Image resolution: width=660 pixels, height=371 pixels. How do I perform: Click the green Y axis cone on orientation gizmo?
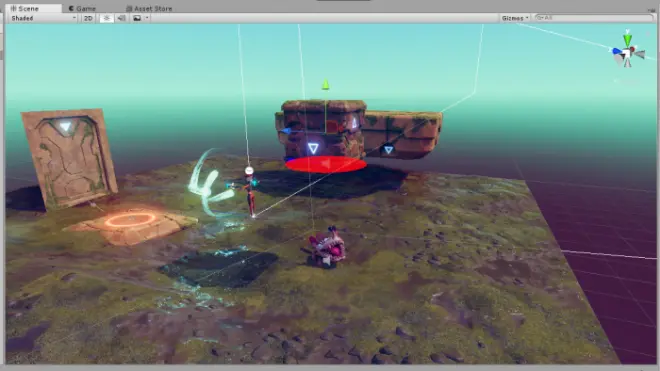tap(627, 39)
